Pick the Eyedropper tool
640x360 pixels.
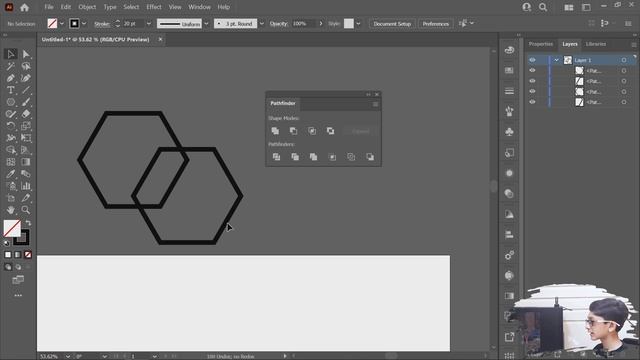[x=11, y=174]
